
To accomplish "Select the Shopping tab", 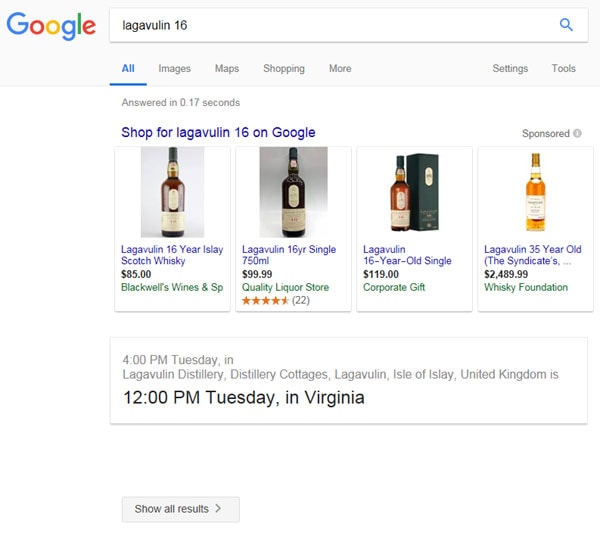I will pos(284,69).
